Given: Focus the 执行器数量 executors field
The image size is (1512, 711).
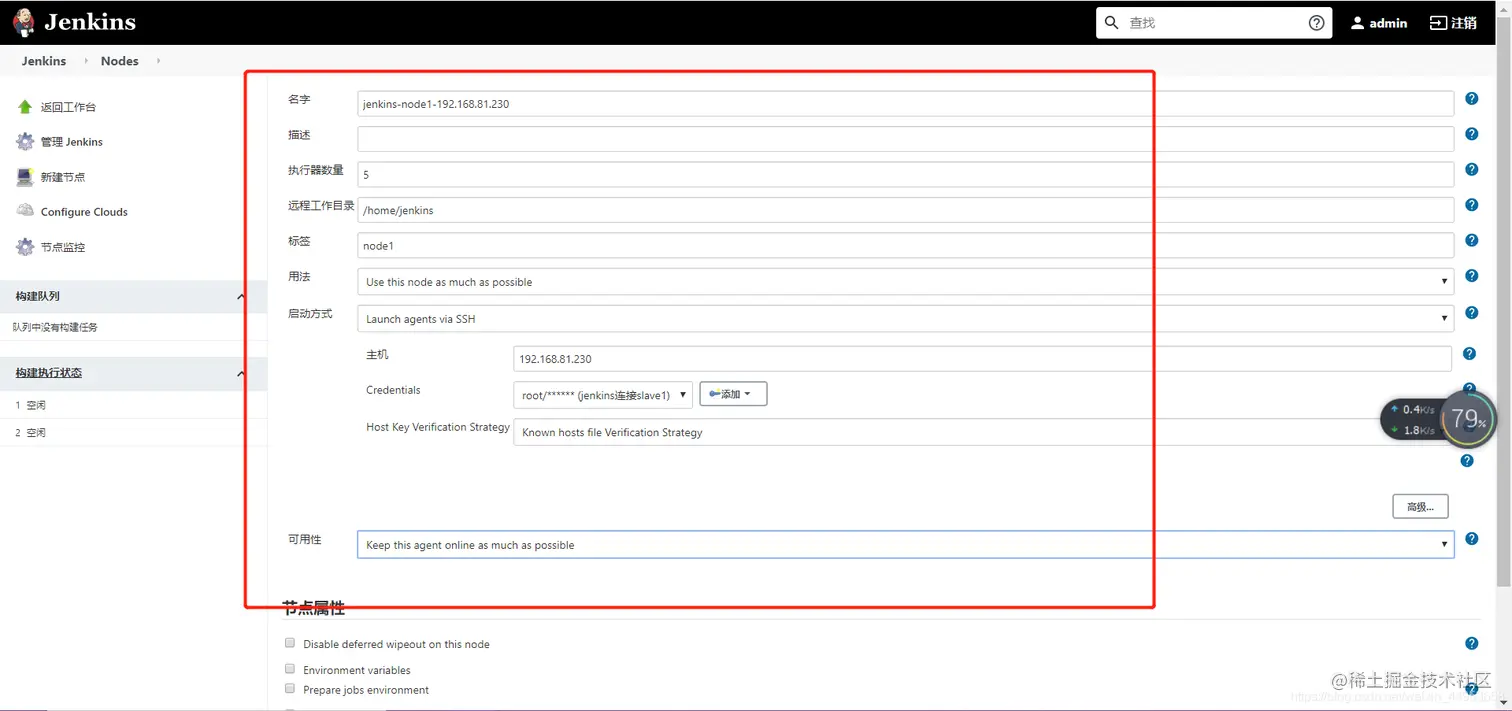Looking at the screenshot, I should pyautogui.click(x=905, y=174).
